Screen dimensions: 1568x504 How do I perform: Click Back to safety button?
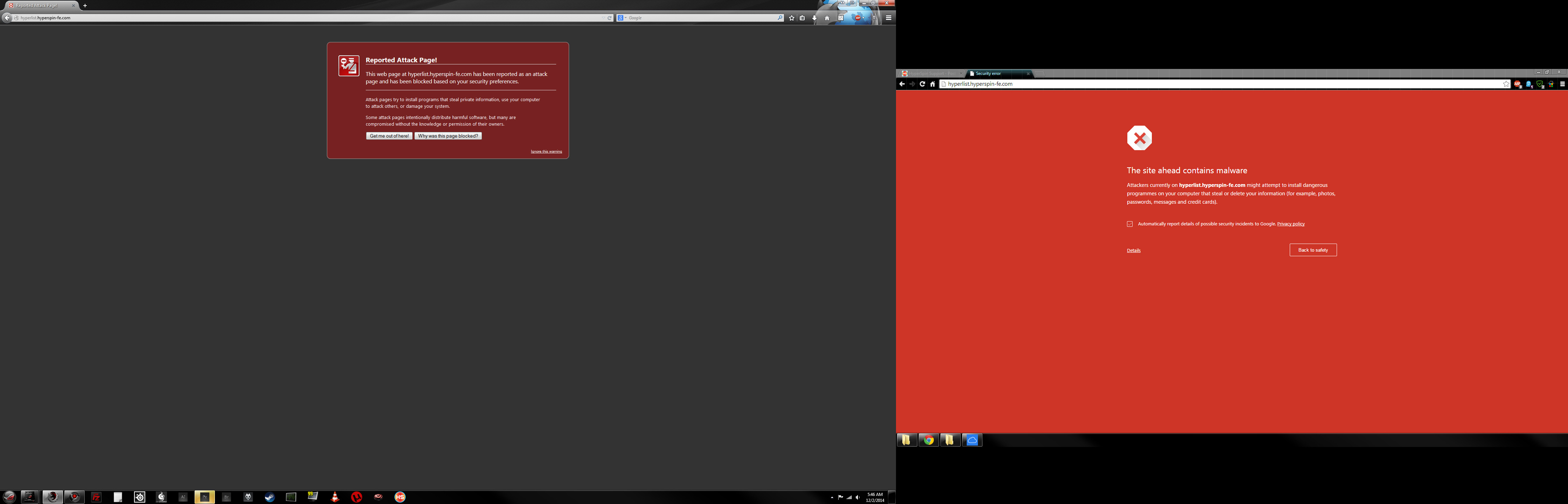tap(1313, 250)
